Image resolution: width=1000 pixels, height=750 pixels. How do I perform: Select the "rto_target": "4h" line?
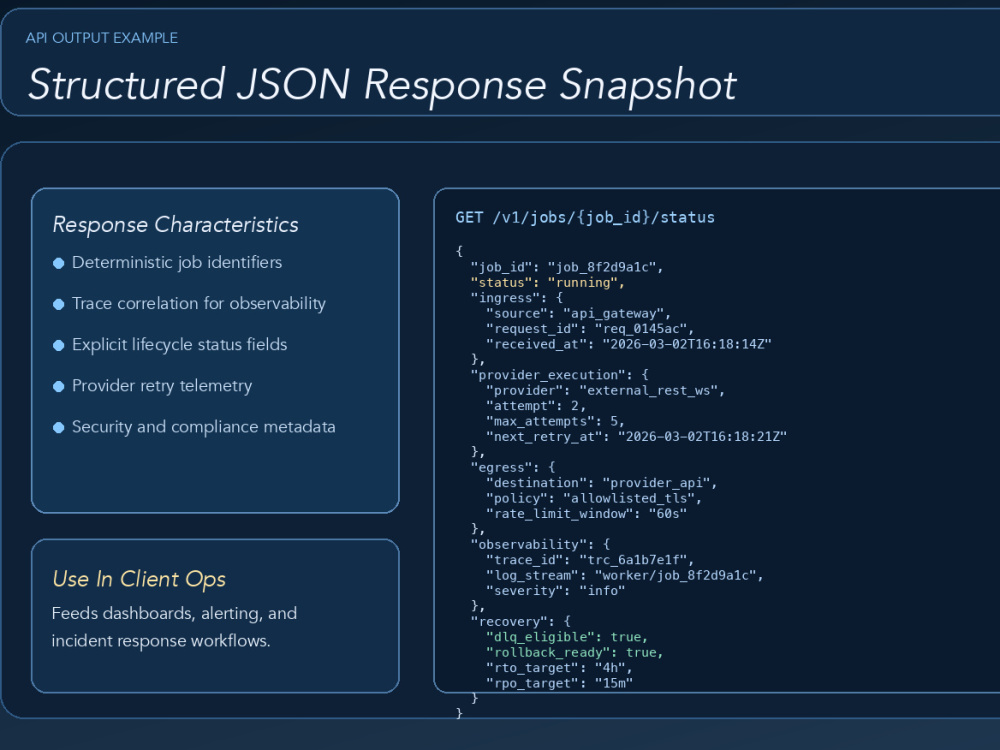(559, 668)
